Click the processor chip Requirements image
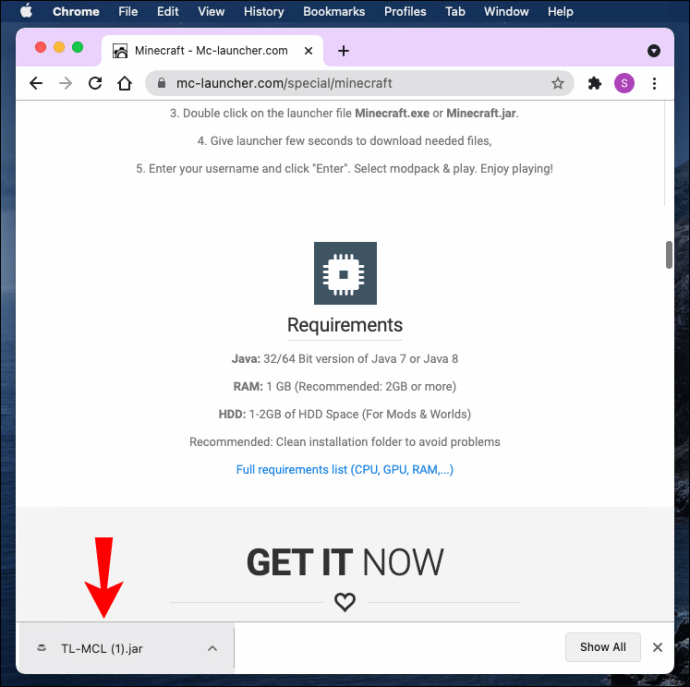690x687 pixels. (x=345, y=273)
